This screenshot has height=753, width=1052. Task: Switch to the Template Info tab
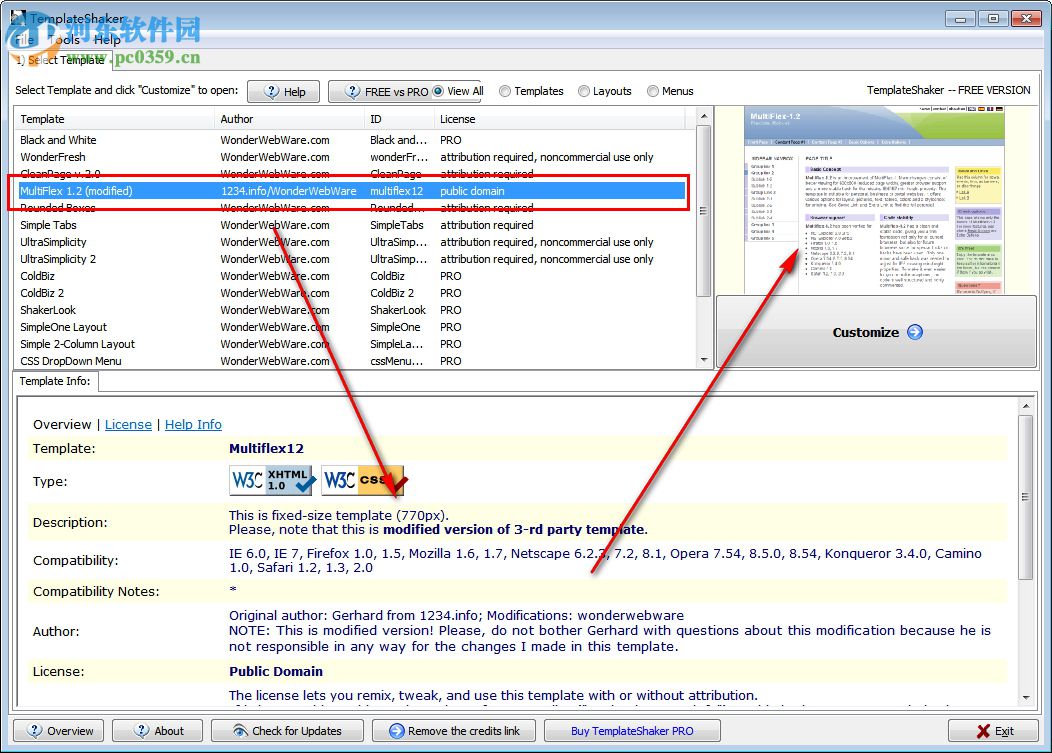[x=55, y=381]
